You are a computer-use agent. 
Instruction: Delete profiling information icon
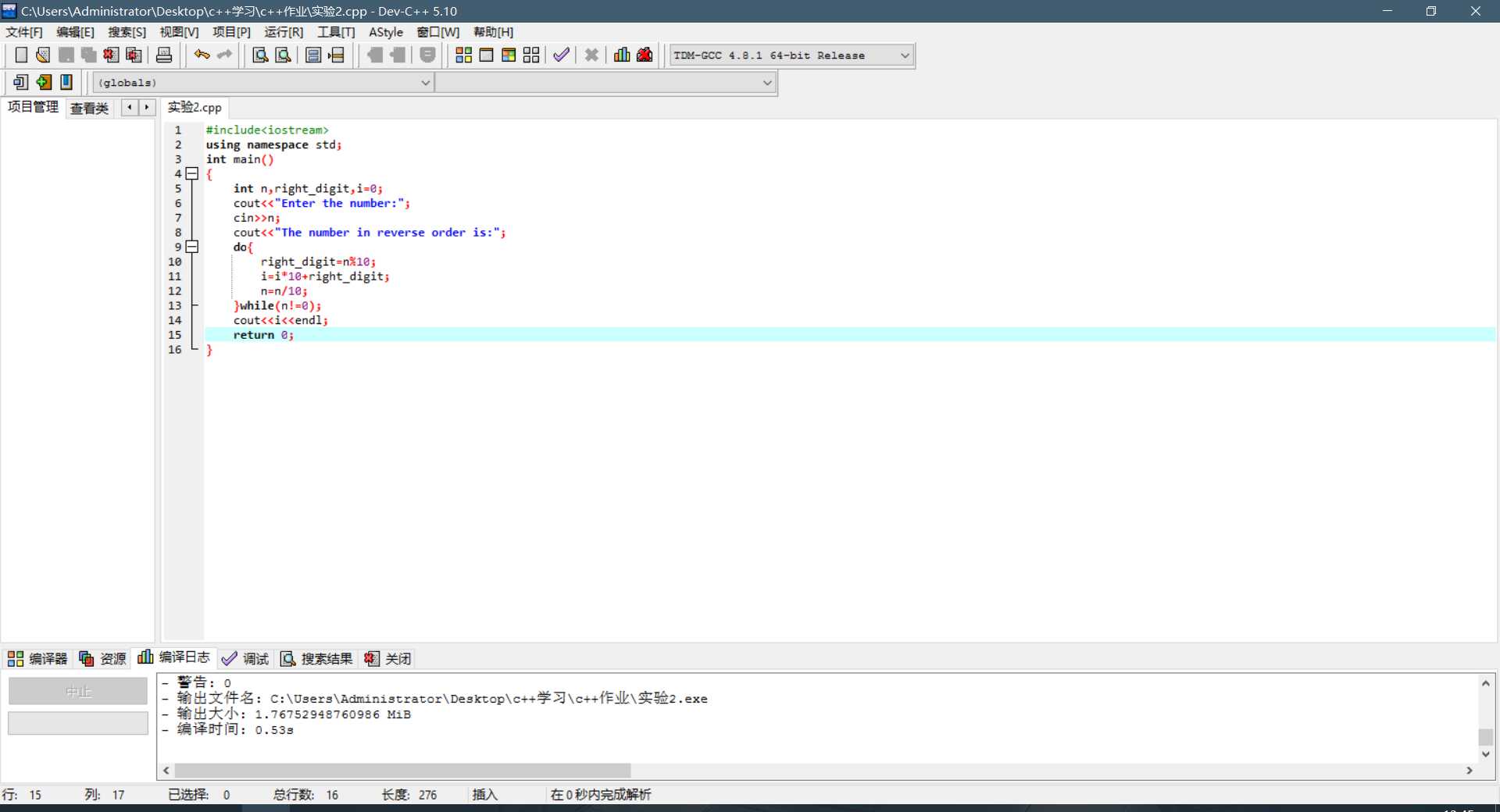(645, 55)
